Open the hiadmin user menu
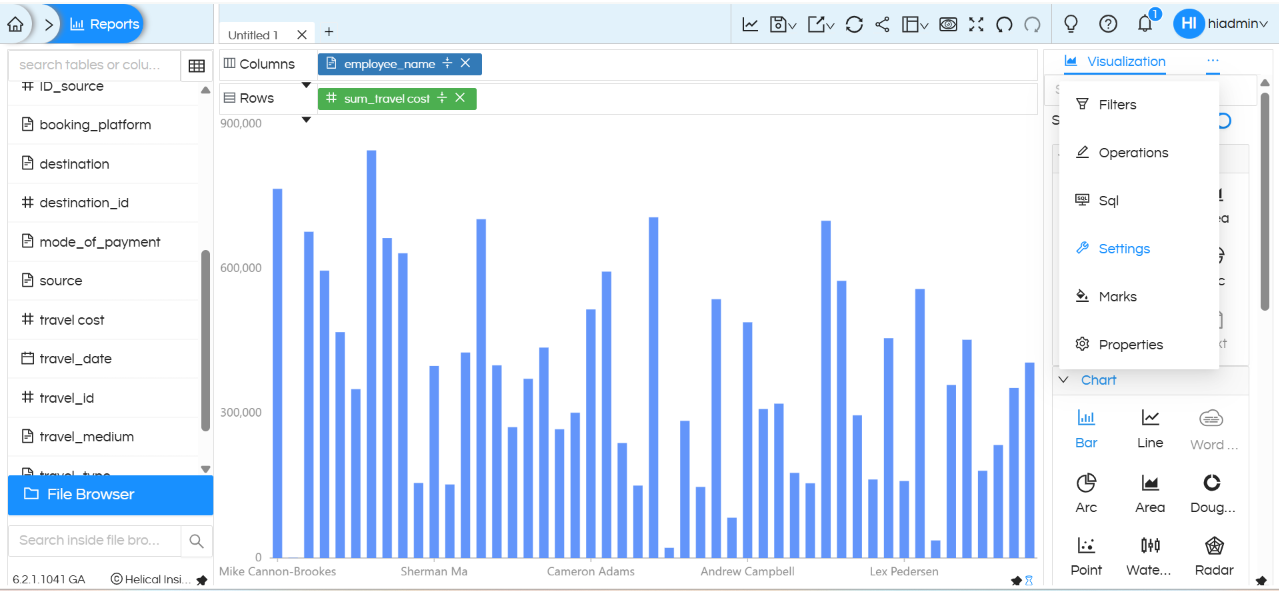The width and height of the screenshot is (1279, 591). 1221,23
